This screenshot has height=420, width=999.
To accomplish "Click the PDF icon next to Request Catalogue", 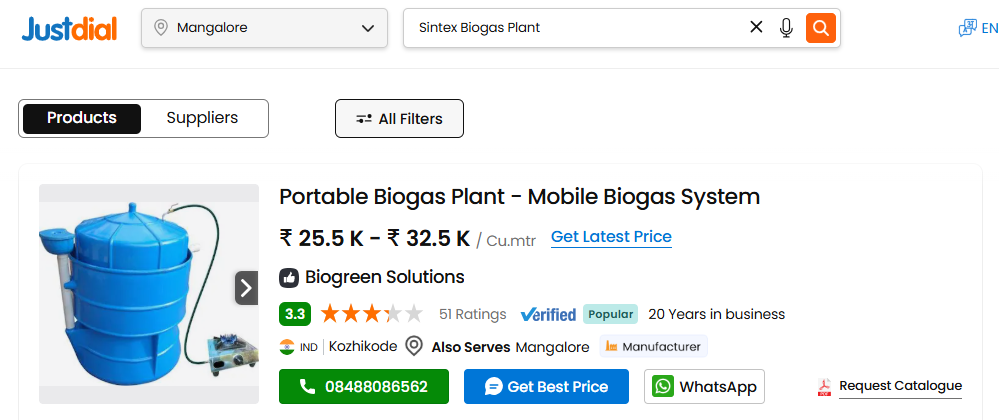I will tap(825, 387).
